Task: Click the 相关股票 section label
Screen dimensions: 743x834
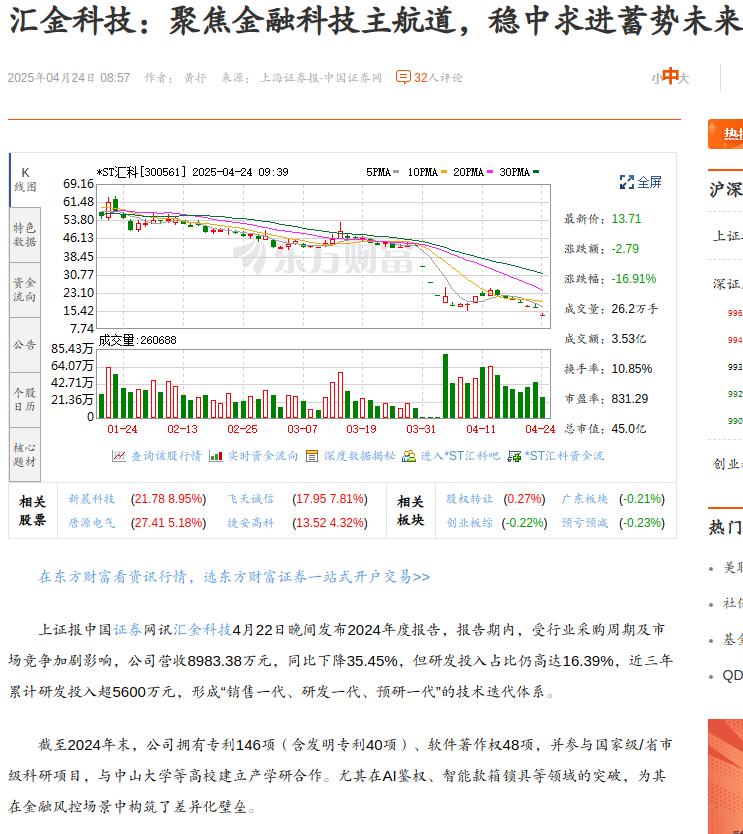Action: pos(32,511)
